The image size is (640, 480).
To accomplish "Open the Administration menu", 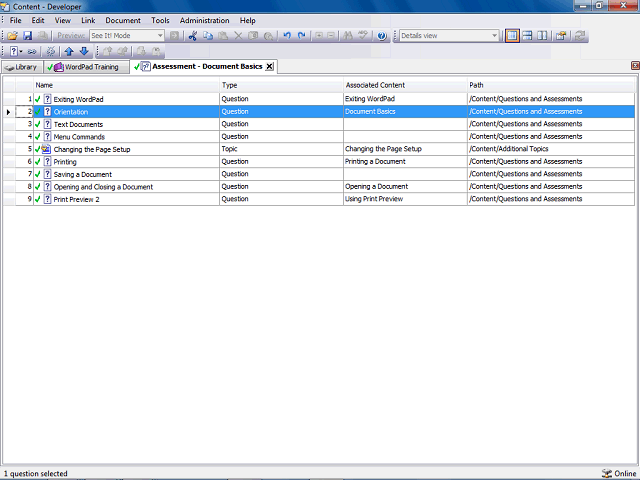I will pos(204,20).
